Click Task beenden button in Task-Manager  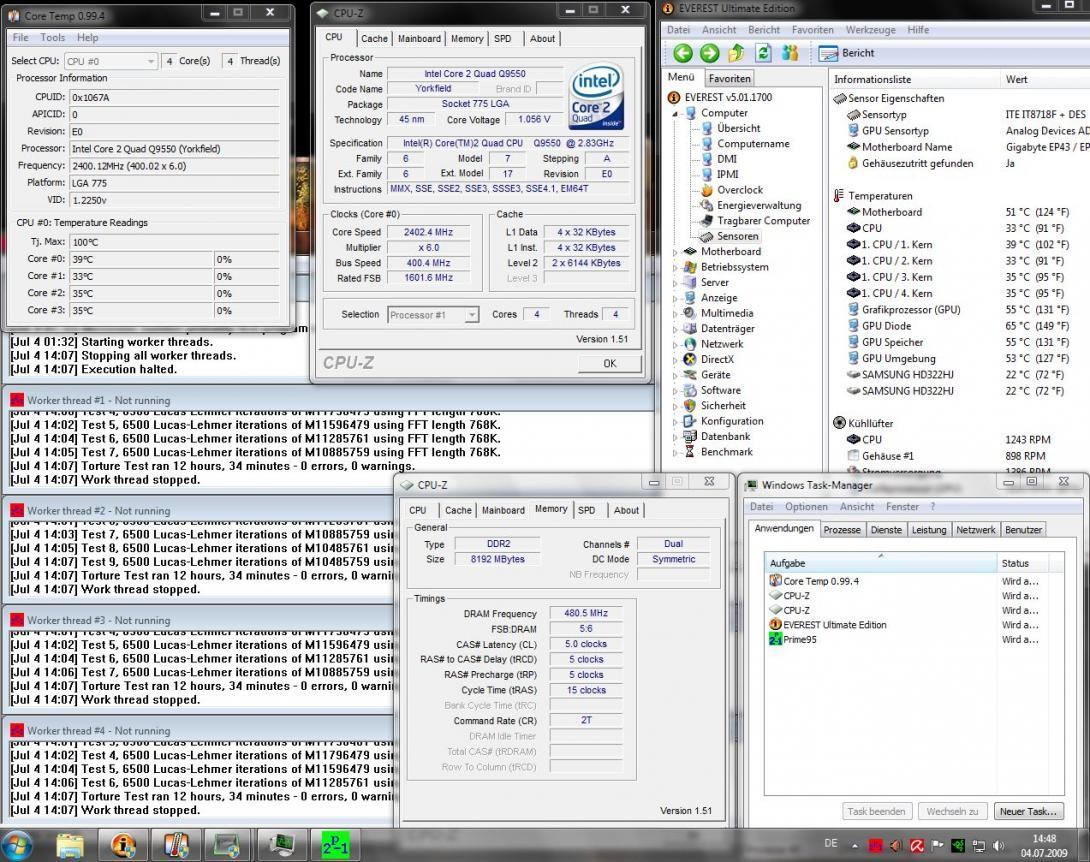tap(876, 811)
